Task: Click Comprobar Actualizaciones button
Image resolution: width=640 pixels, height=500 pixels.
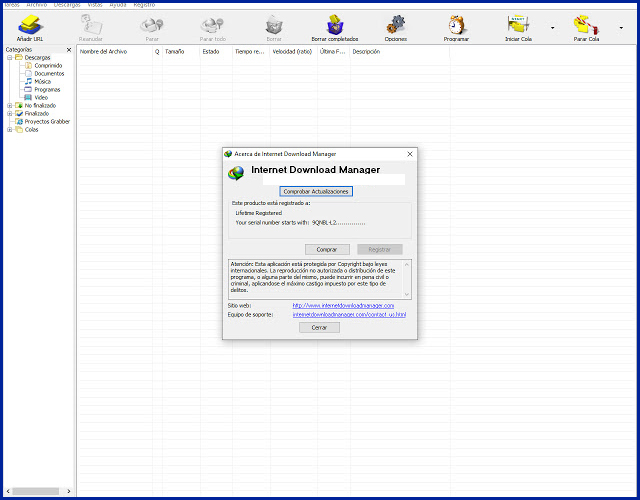Action: 316,191
